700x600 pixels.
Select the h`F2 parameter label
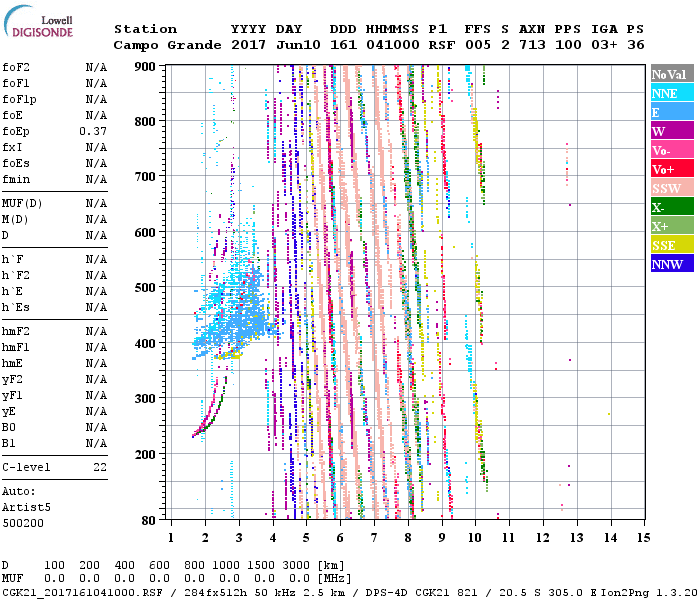pos(16,275)
